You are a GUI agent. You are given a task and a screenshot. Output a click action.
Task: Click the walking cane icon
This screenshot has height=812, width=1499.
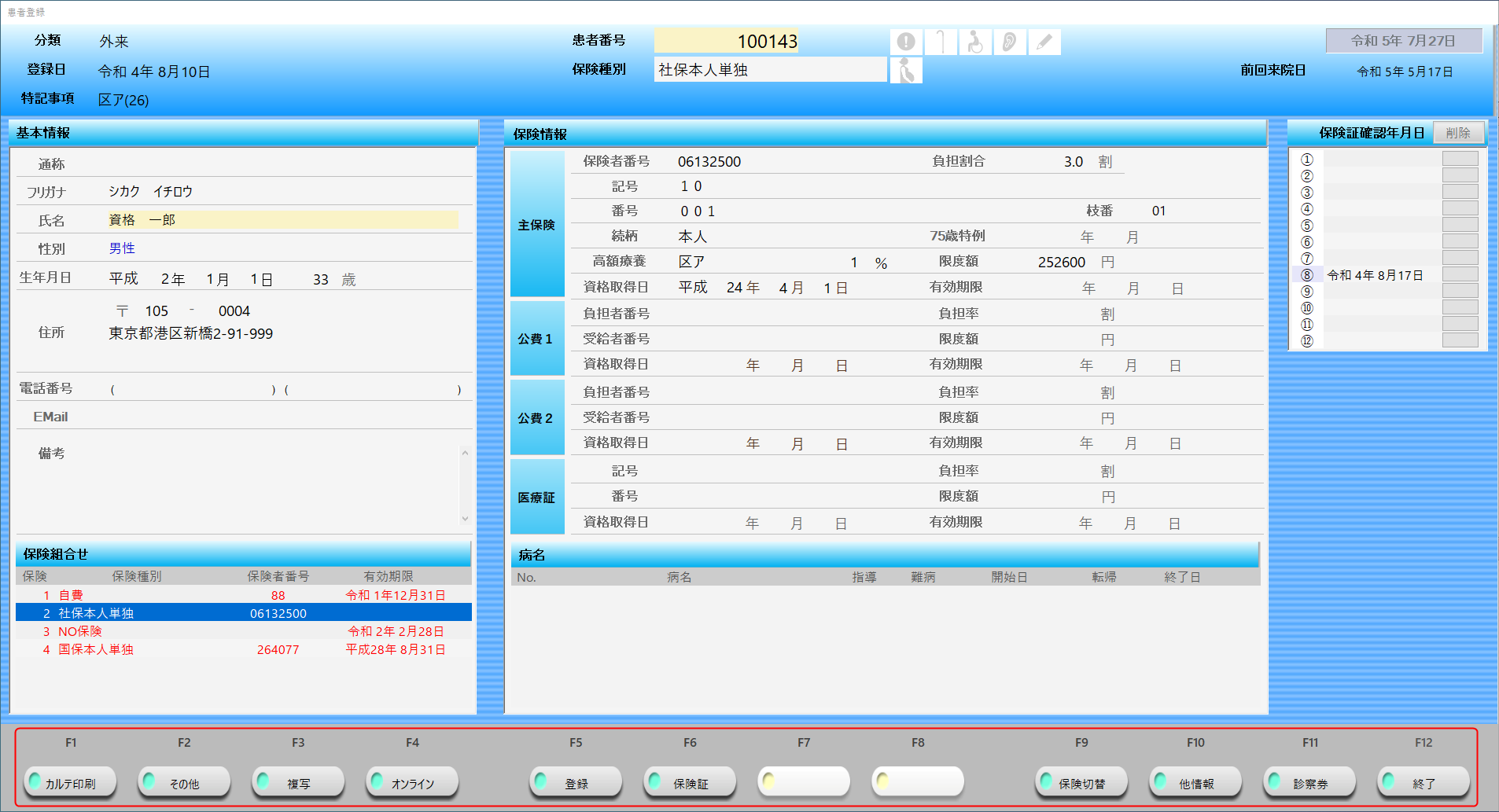(941, 42)
